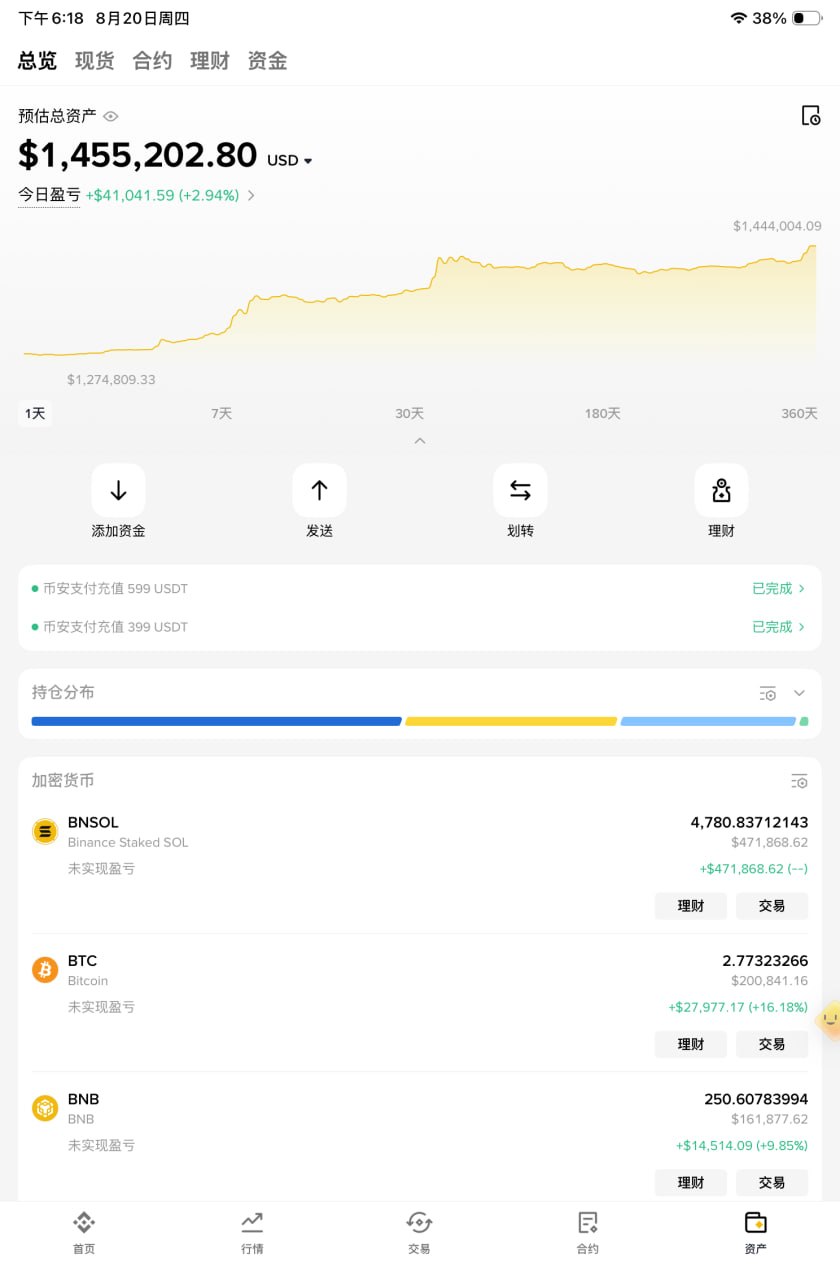Tap 交易 button in BTC row
The width and height of the screenshot is (840, 1280).
coord(772,1044)
